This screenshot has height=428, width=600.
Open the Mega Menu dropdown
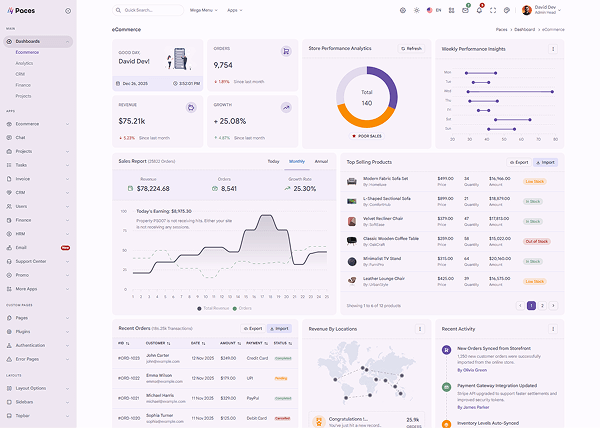click(x=203, y=10)
